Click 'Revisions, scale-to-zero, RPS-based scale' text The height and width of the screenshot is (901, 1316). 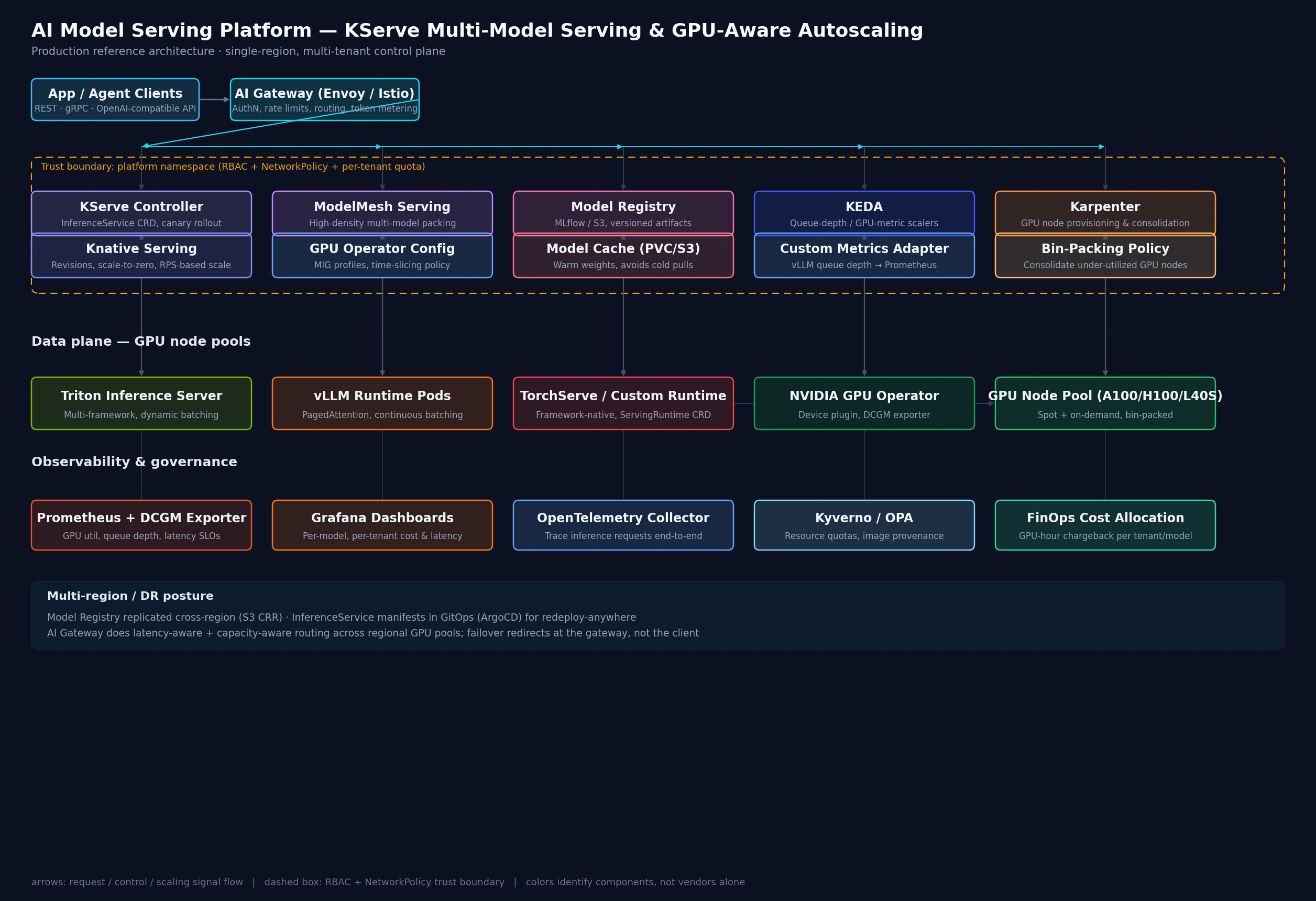[x=141, y=265]
